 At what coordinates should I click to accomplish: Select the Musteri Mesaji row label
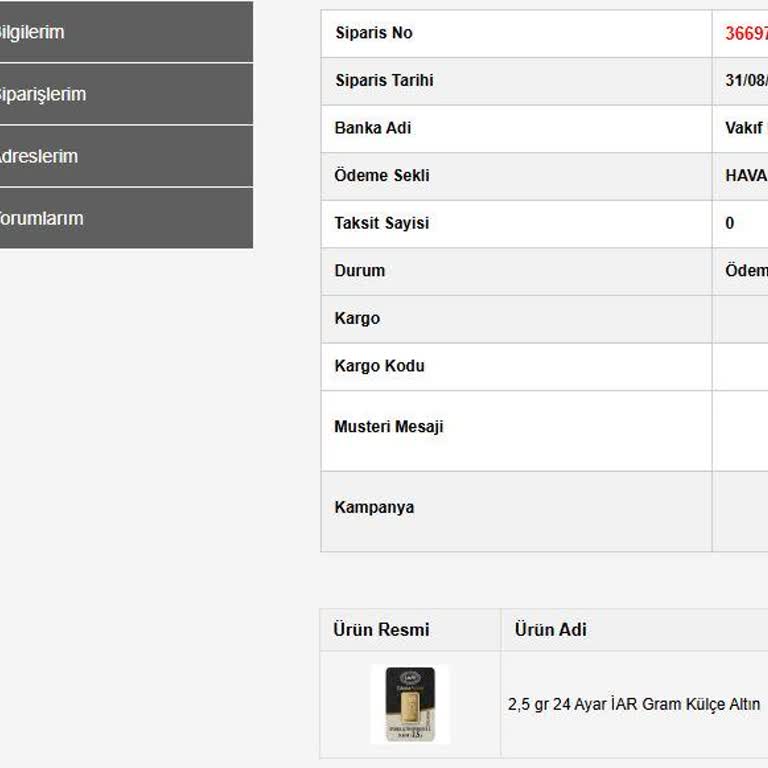pyautogui.click(x=388, y=427)
